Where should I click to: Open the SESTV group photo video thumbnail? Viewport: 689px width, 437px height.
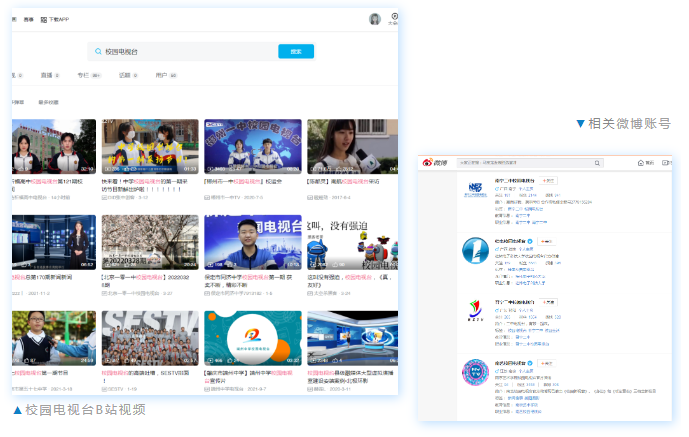149,338
